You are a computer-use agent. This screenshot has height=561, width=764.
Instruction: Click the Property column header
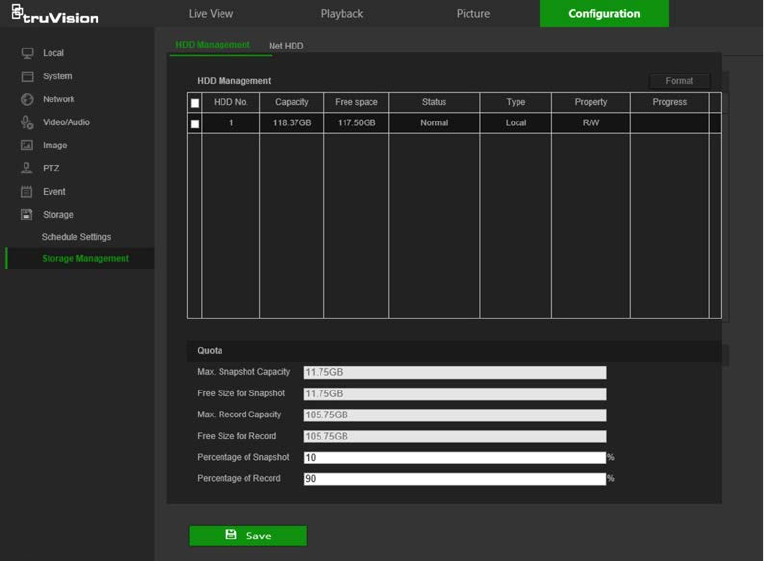(x=591, y=102)
